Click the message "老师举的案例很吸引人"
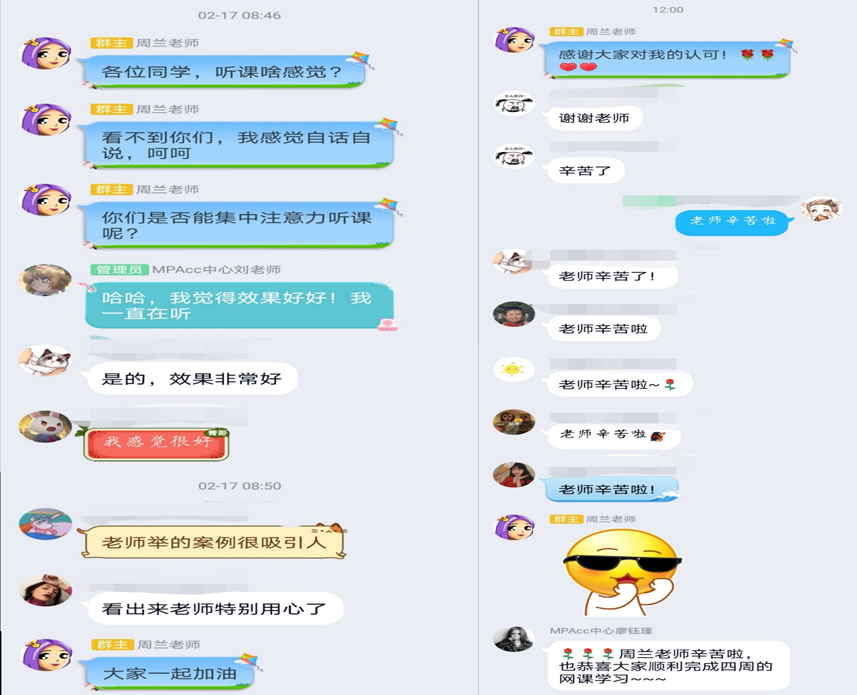The width and height of the screenshot is (857, 695). coord(214,543)
